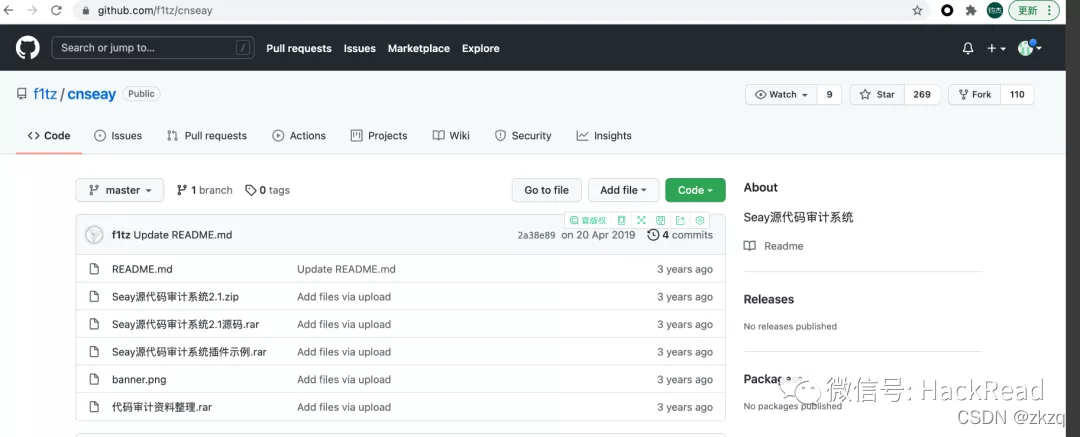Open the browser extensions puzzle icon

(971, 10)
